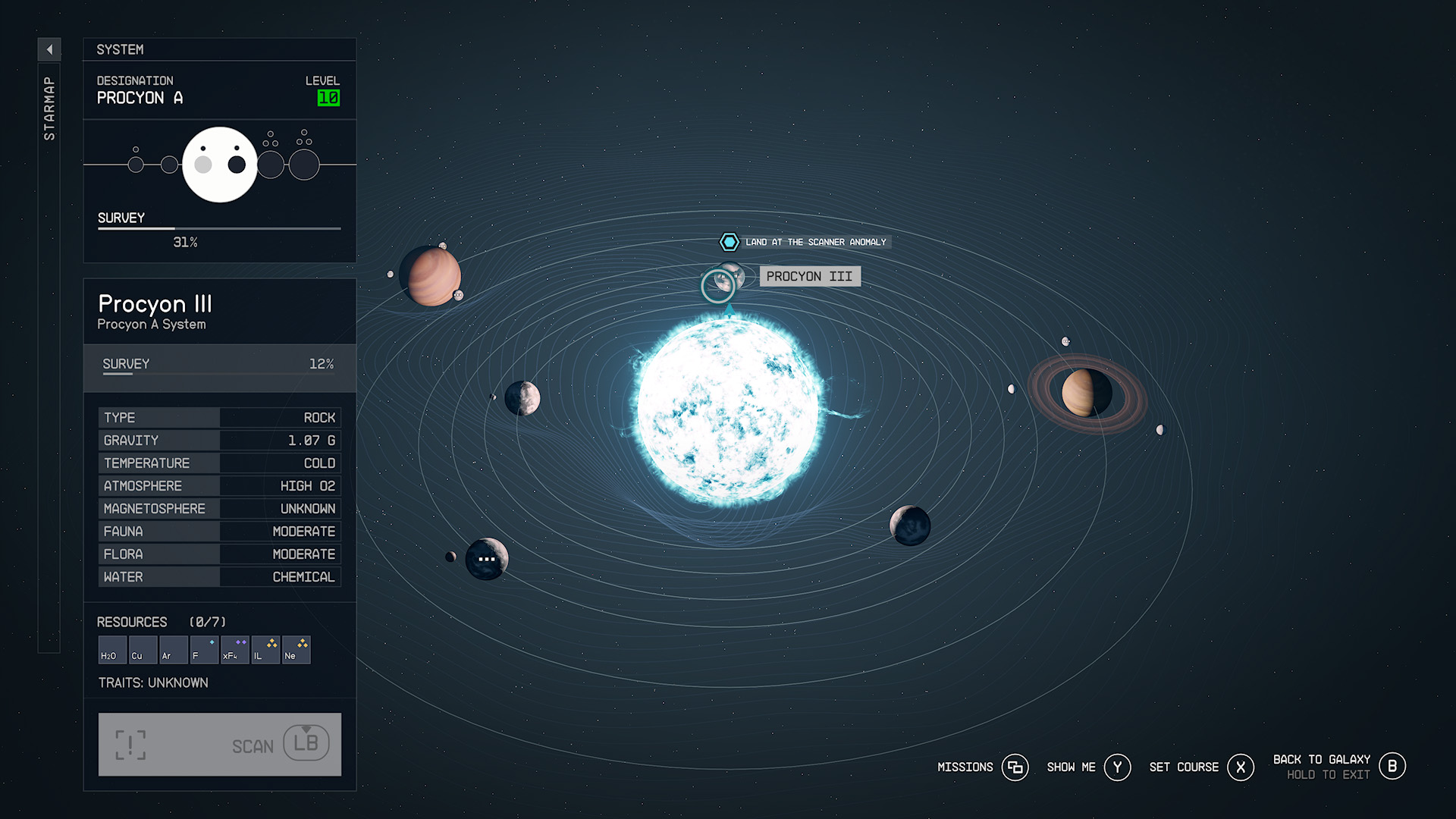Collapse the system panel with the back arrow
The width and height of the screenshot is (1456, 819).
tap(49, 49)
